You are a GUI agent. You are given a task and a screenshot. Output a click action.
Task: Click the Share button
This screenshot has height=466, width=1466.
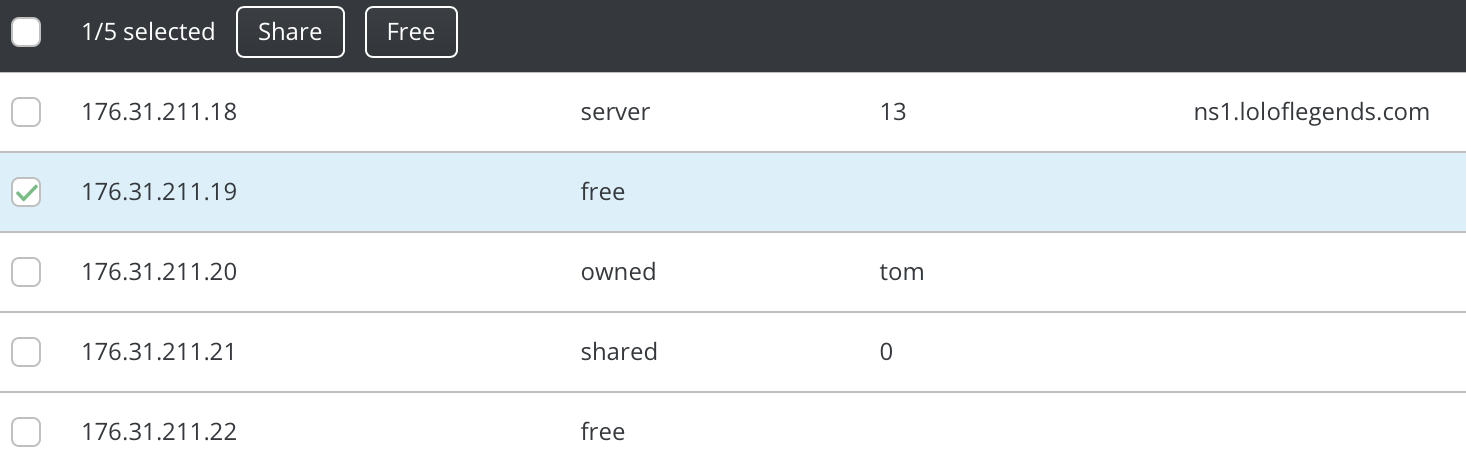290,32
